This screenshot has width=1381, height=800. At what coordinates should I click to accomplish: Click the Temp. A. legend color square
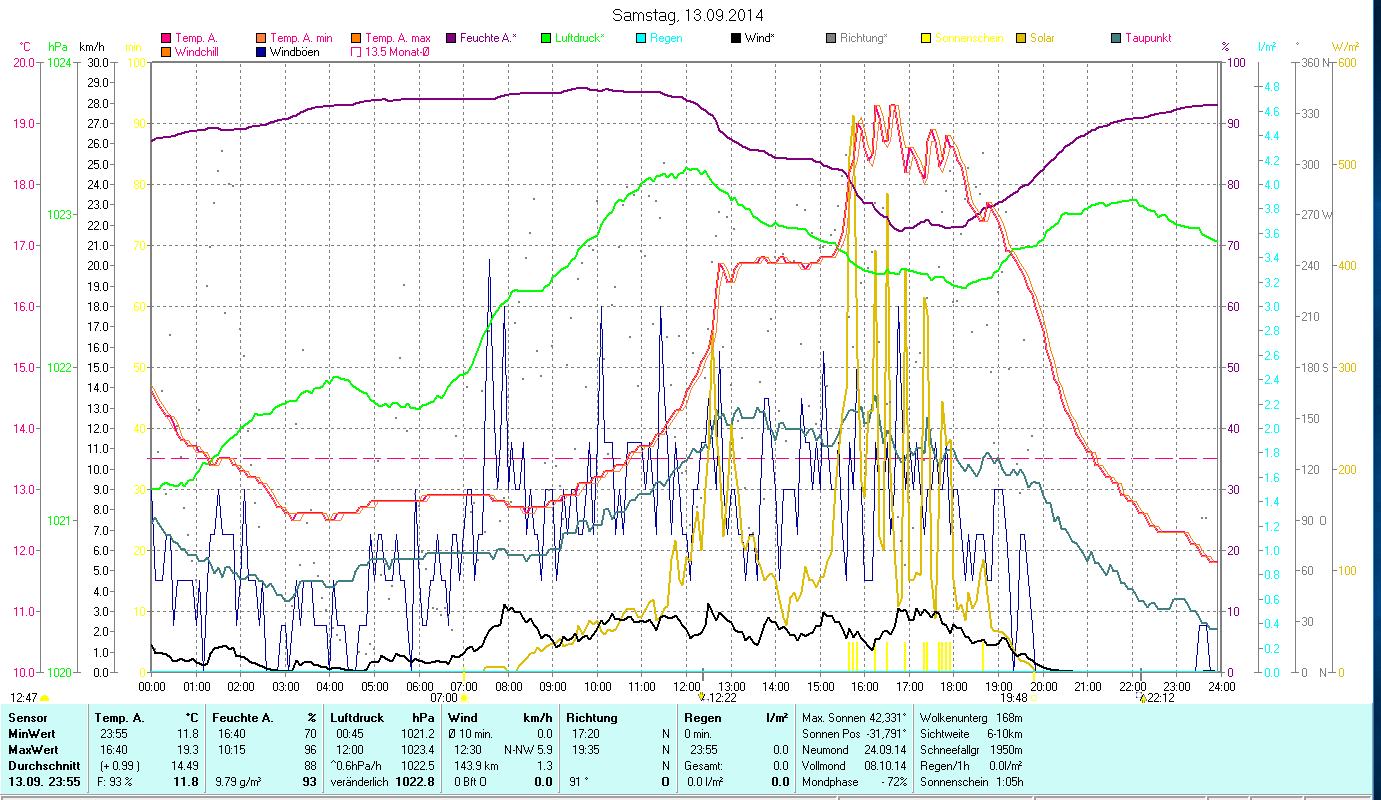point(166,38)
